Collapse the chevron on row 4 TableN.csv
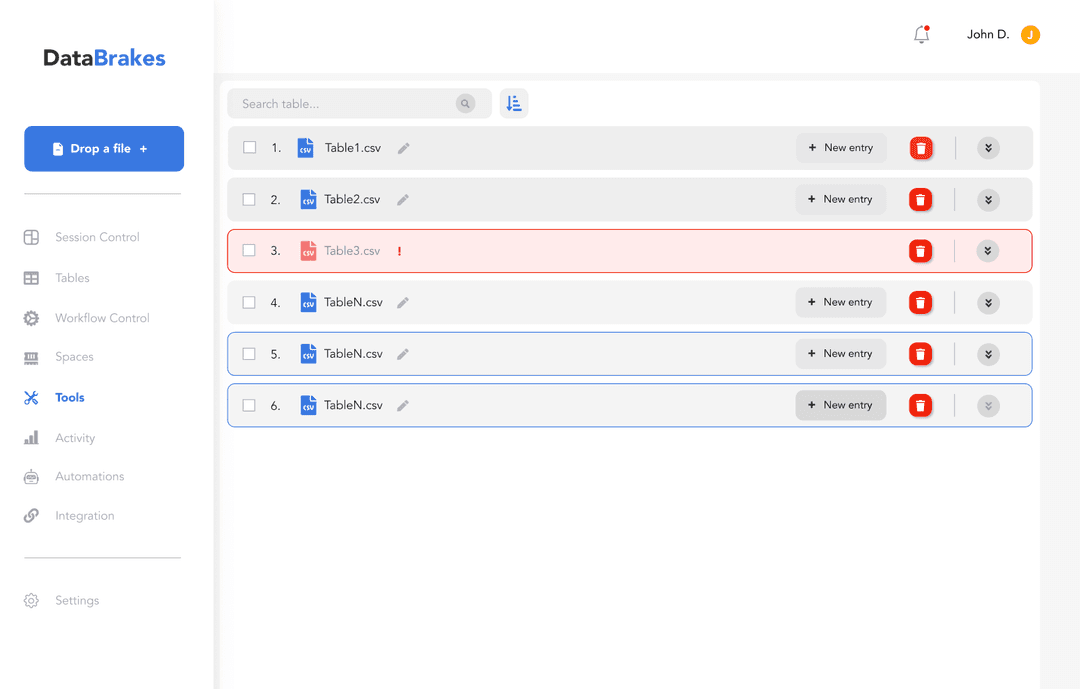This screenshot has width=1080, height=689. [x=988, y=302]
